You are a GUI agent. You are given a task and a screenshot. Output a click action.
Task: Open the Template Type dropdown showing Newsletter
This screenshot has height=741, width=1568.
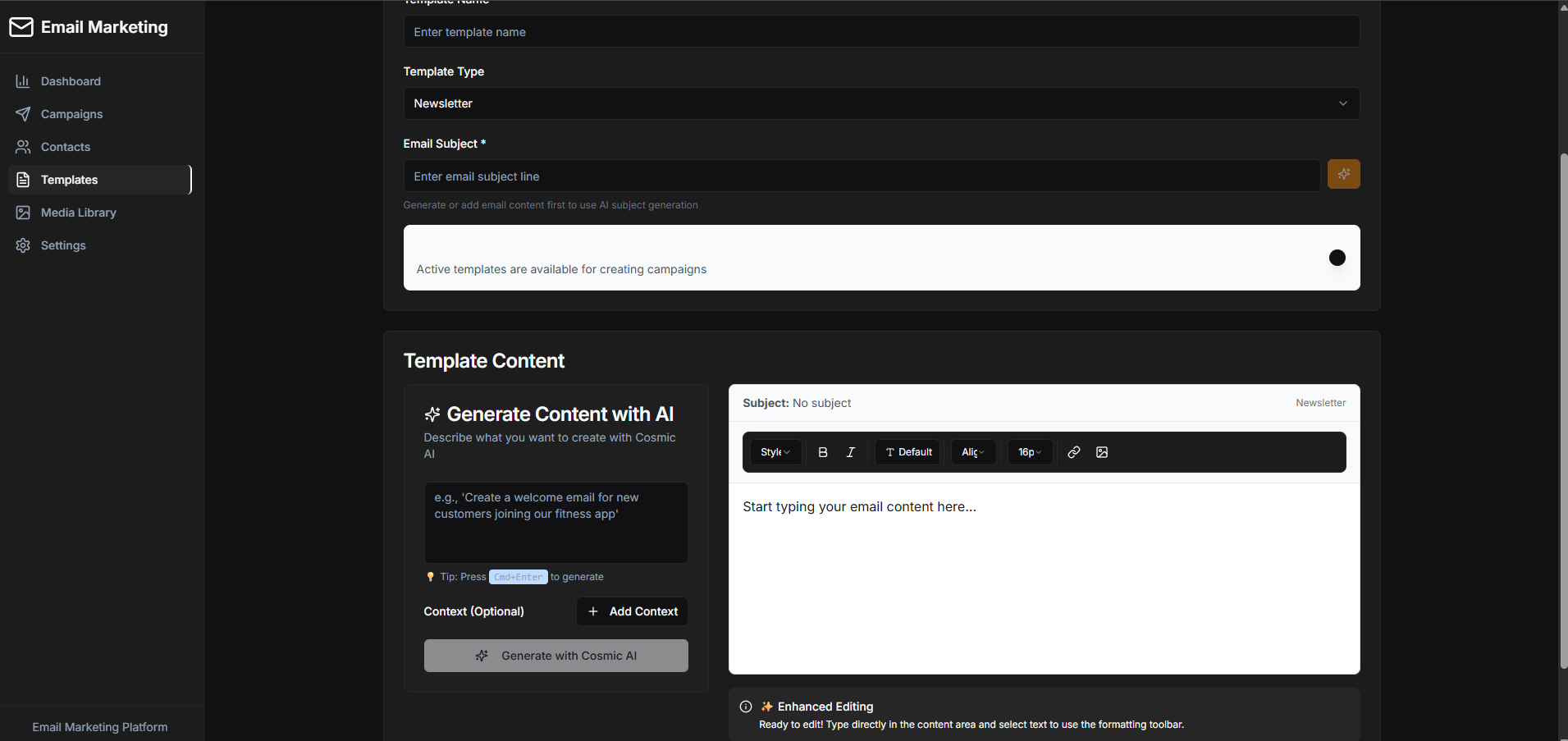(880, 103)
